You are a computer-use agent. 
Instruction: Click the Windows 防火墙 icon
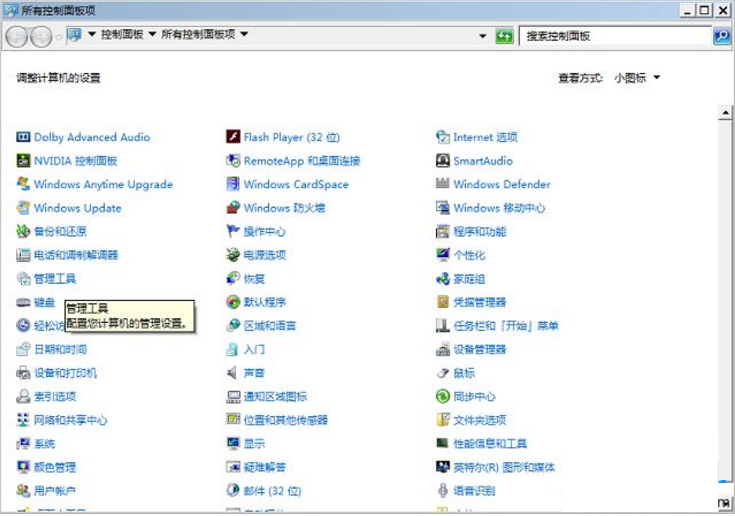pyautogui.click(x=233, y=208)
